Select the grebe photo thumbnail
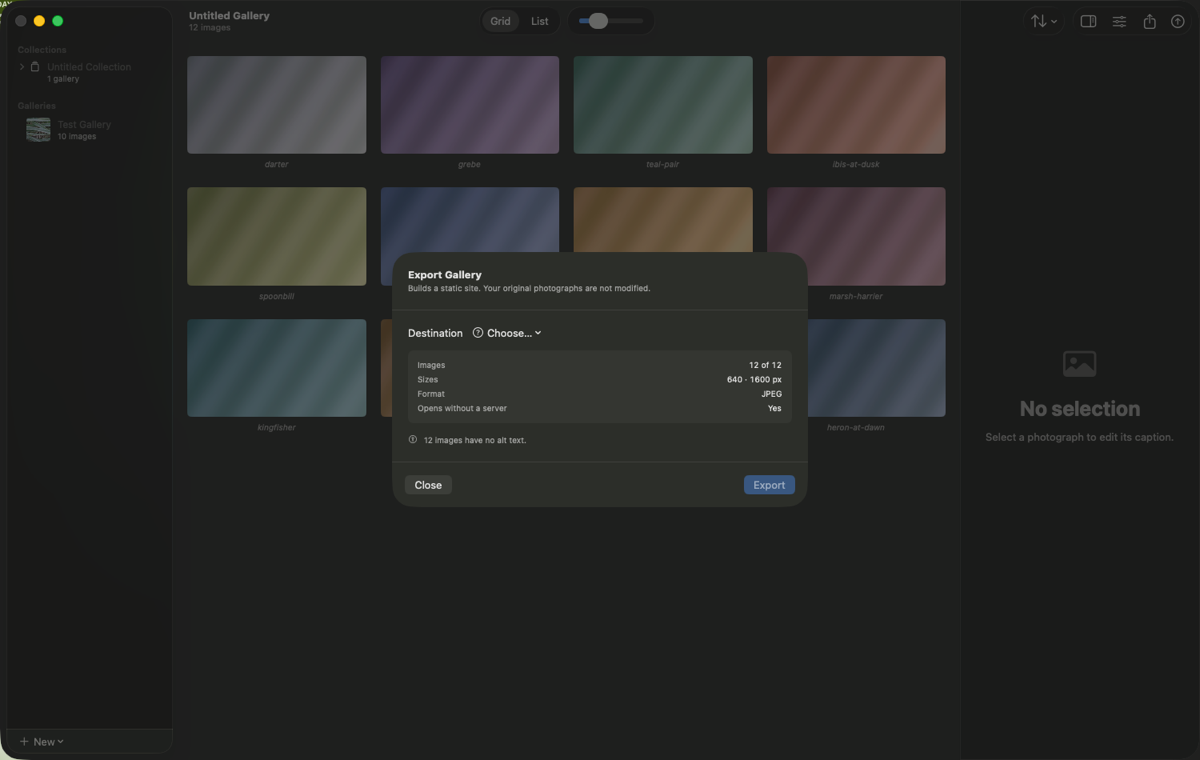The height and width of the screenshot is (760, 1200). pyautogui.click(x=469, y=105)
